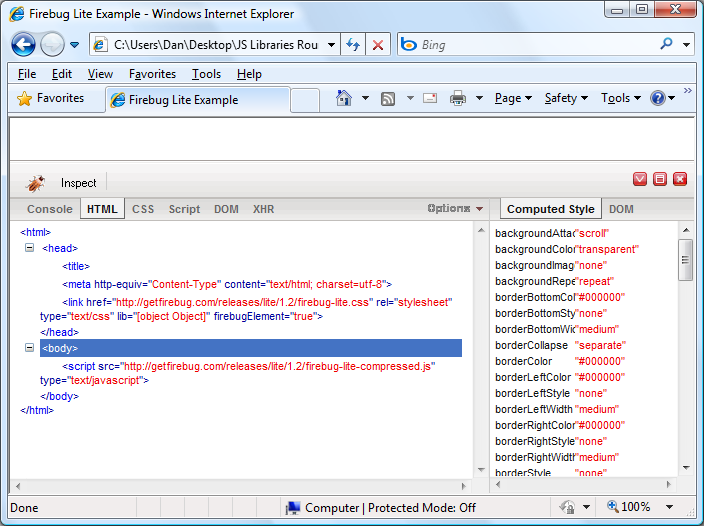Detach Firebug into new window icon
The width and height of the screenshot is (704, 526).
click(x=660, y=179)
